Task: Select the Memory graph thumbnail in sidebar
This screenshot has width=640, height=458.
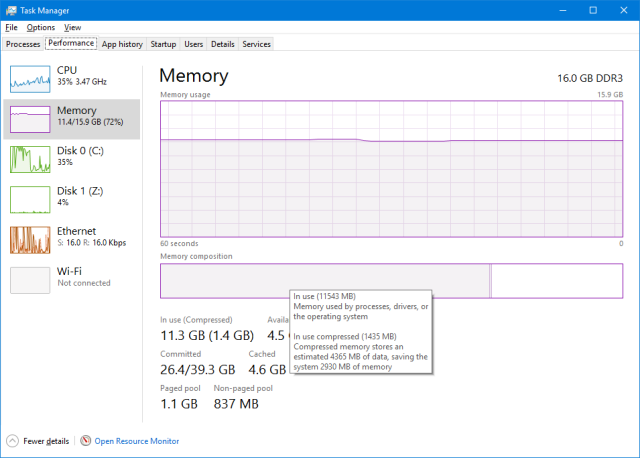Action: coord(30,119)
